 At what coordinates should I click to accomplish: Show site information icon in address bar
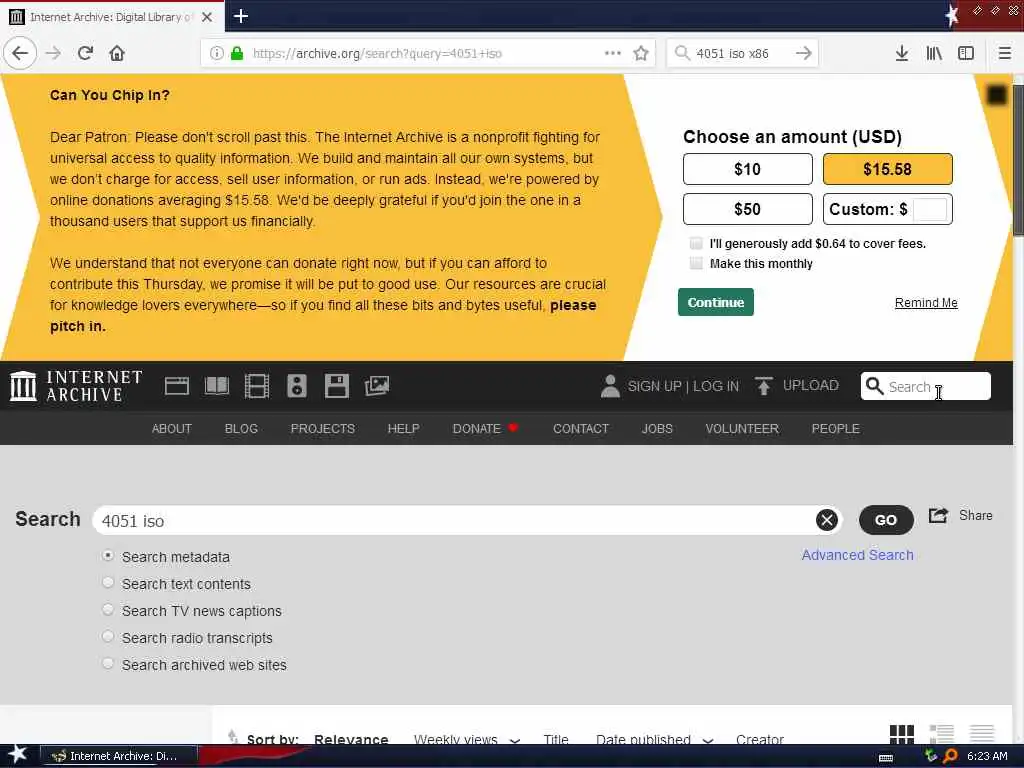217,53
